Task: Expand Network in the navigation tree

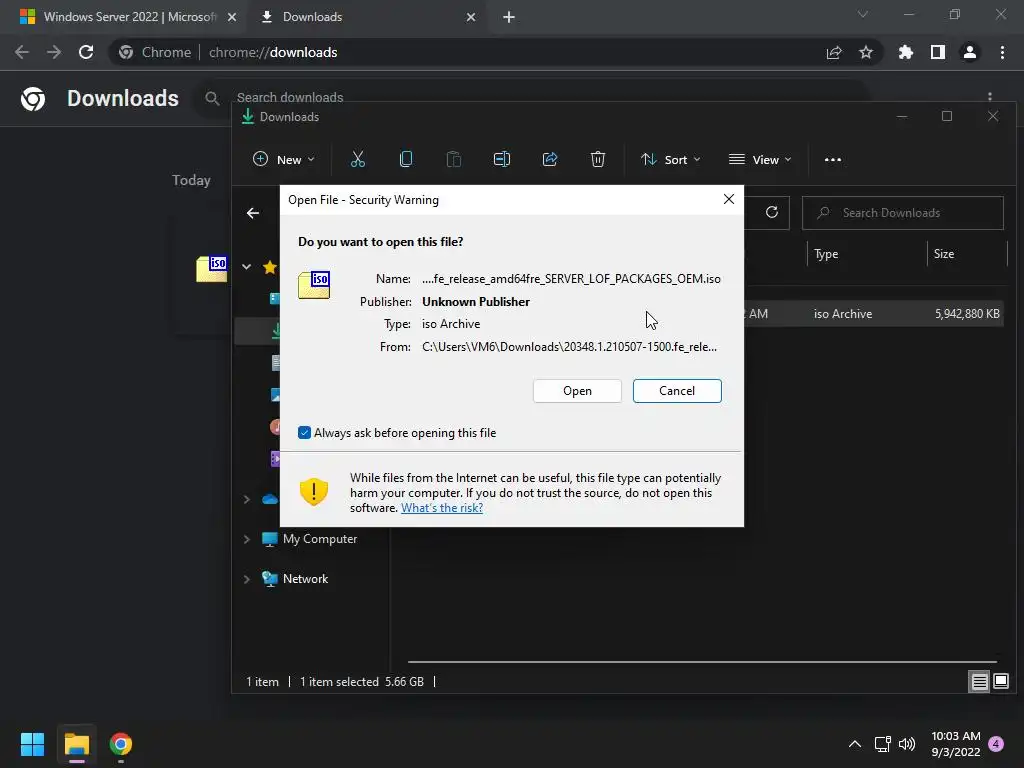Action: pyautogui.click(x=247, y=579)
